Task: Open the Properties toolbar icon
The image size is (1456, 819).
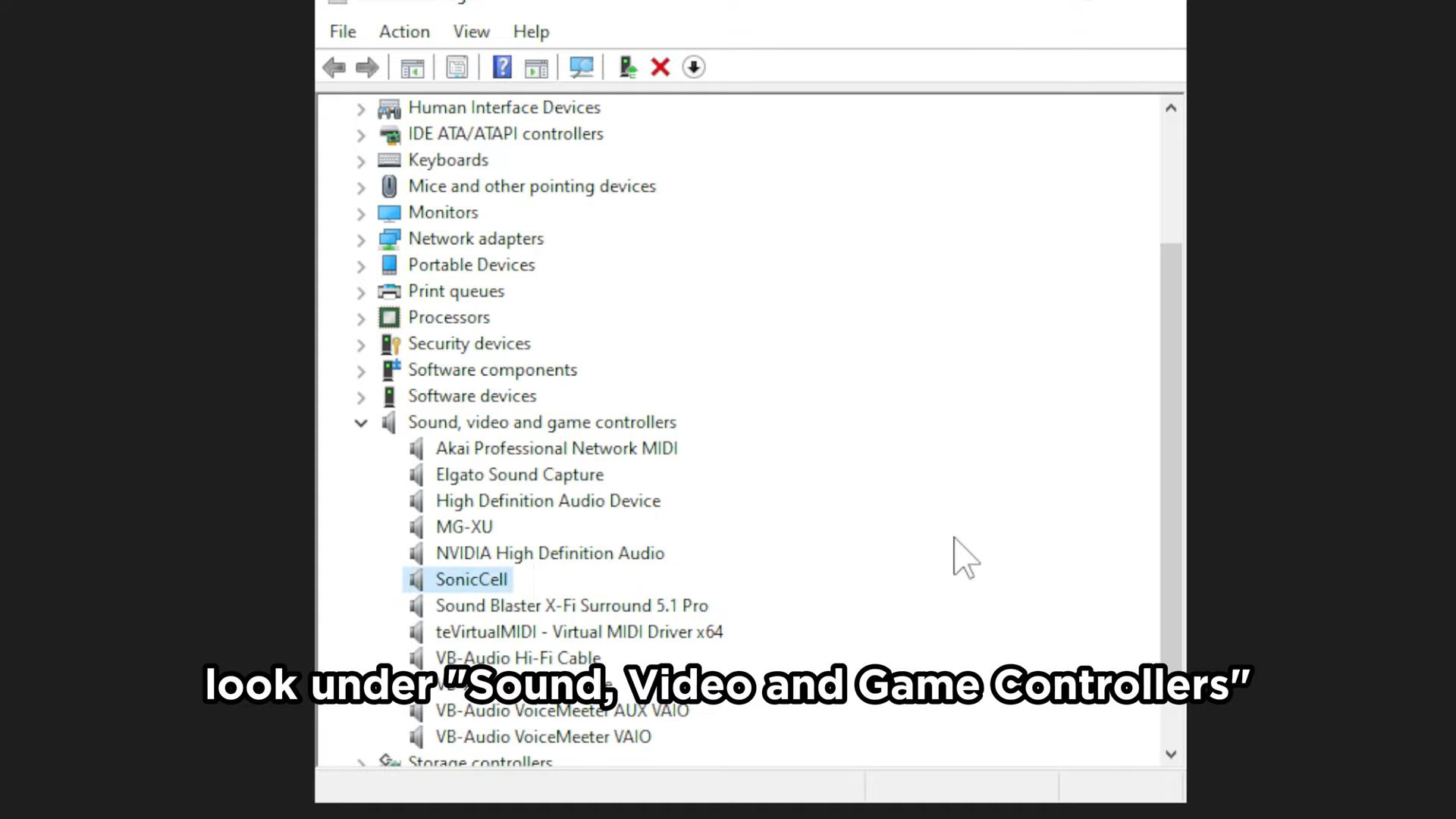Action: 457,67
